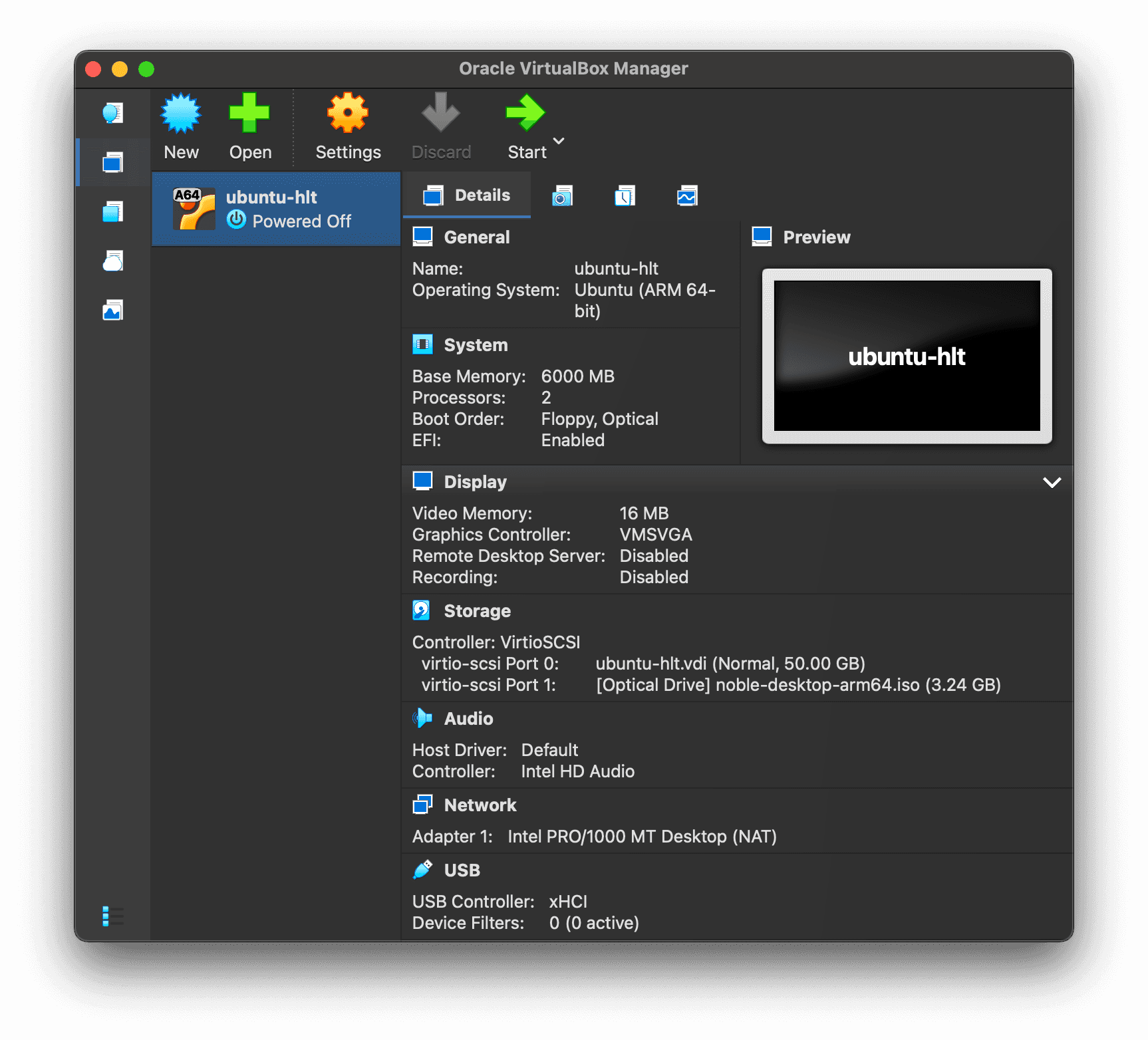Open the Start button dropdown chevron

[x=559, y=141]
